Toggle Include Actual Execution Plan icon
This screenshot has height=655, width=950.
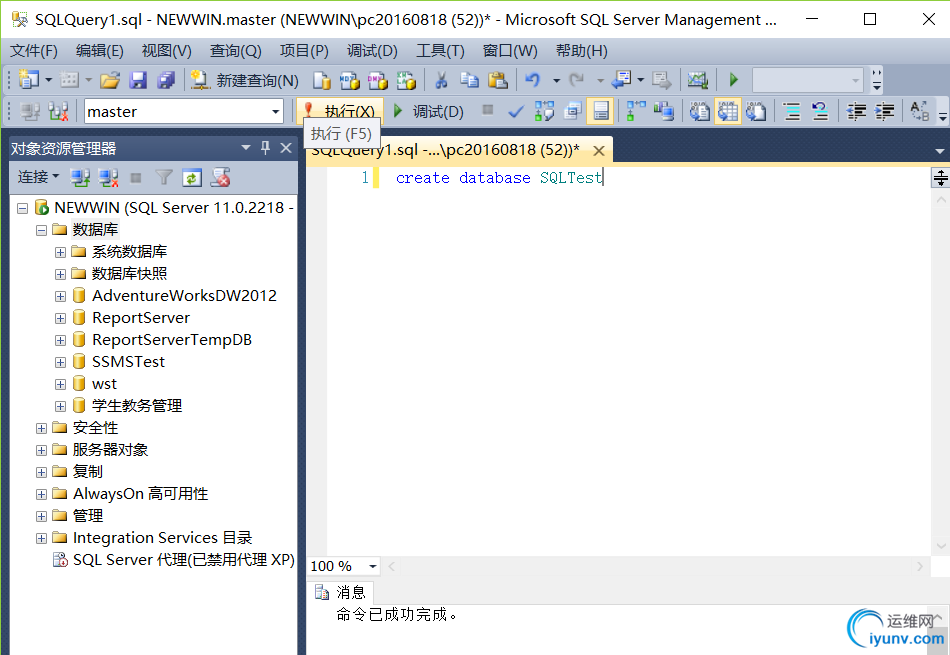point(636,111)
